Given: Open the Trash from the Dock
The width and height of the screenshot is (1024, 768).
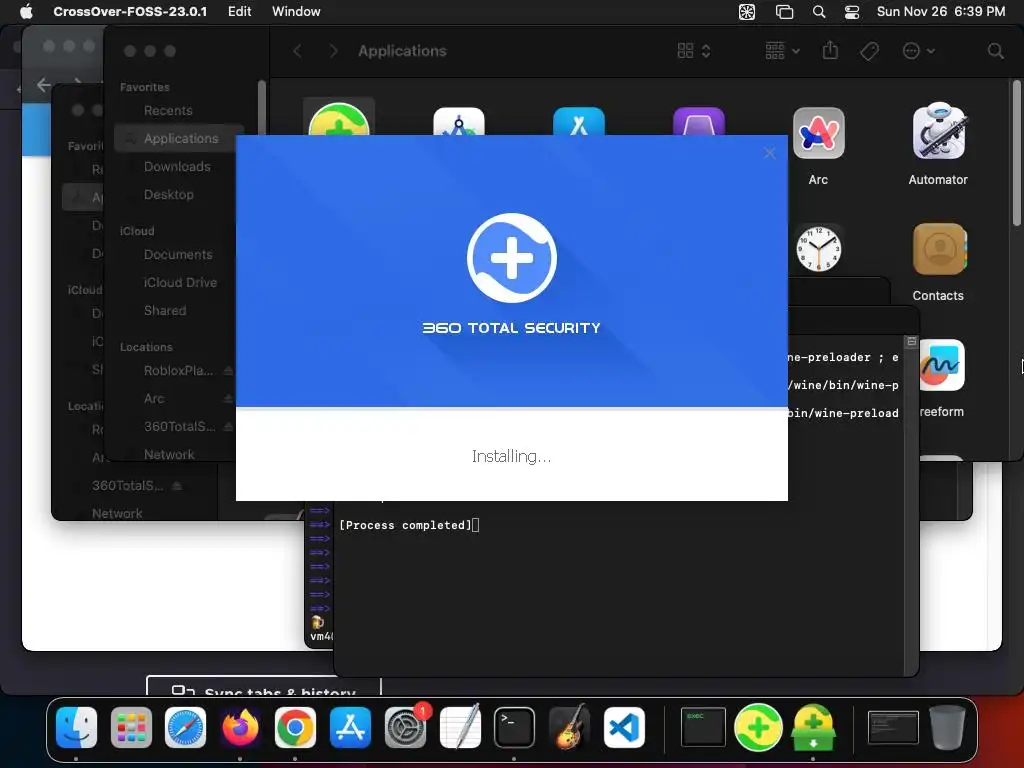Looking at the screenshot, I should [947, 727].
